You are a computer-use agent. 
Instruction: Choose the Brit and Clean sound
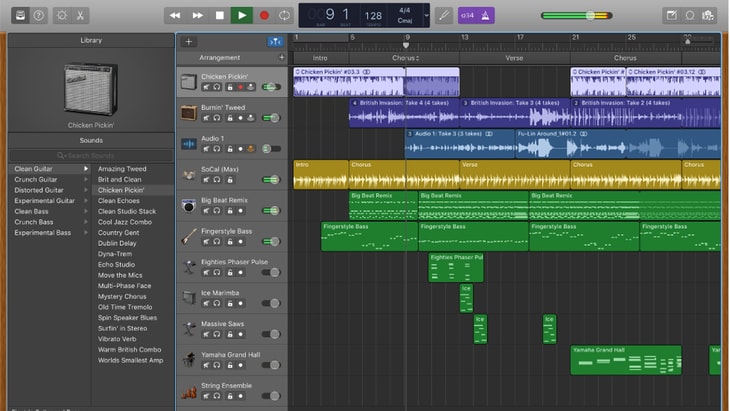[x=119, y=180]
